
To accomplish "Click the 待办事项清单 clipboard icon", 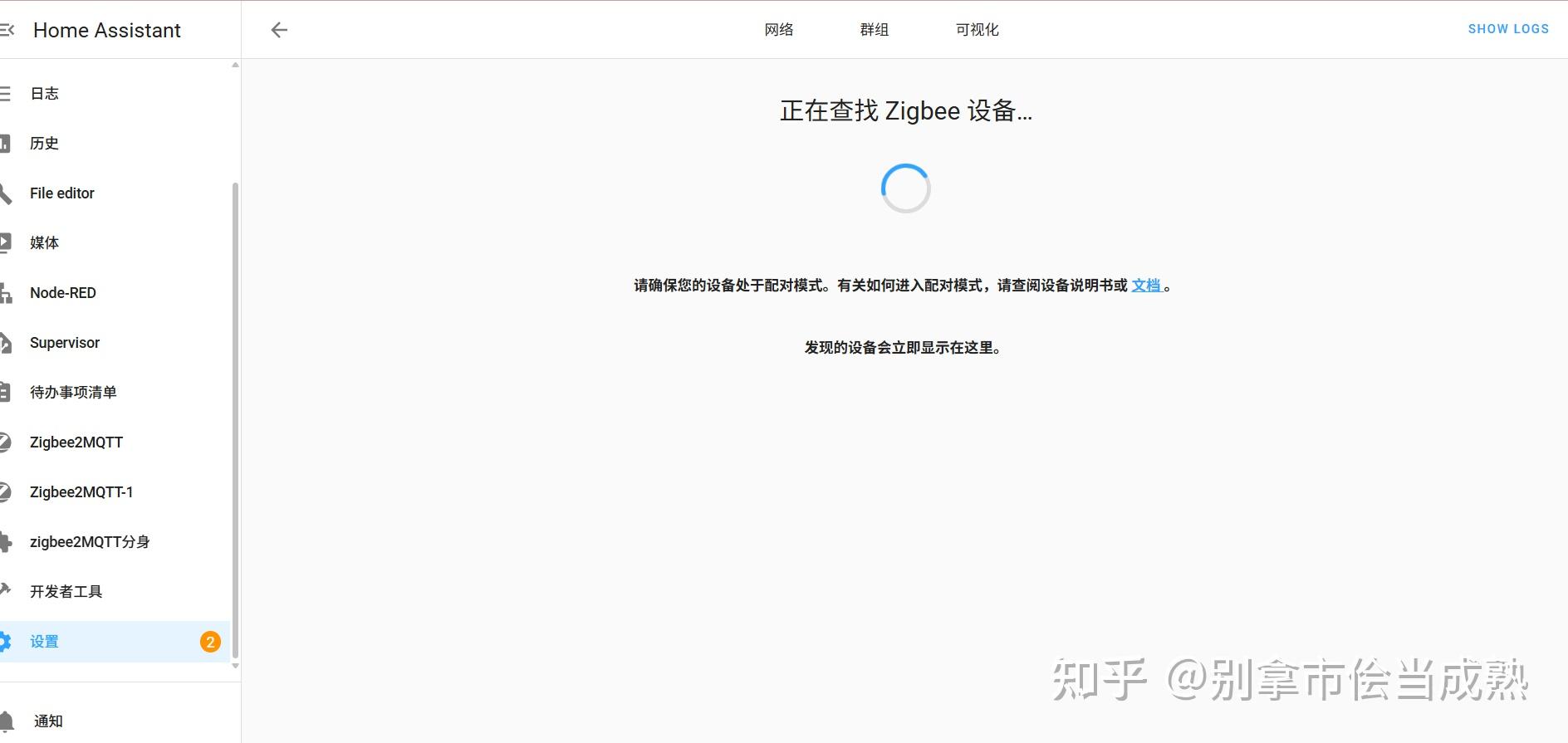I will click(5, 393).
